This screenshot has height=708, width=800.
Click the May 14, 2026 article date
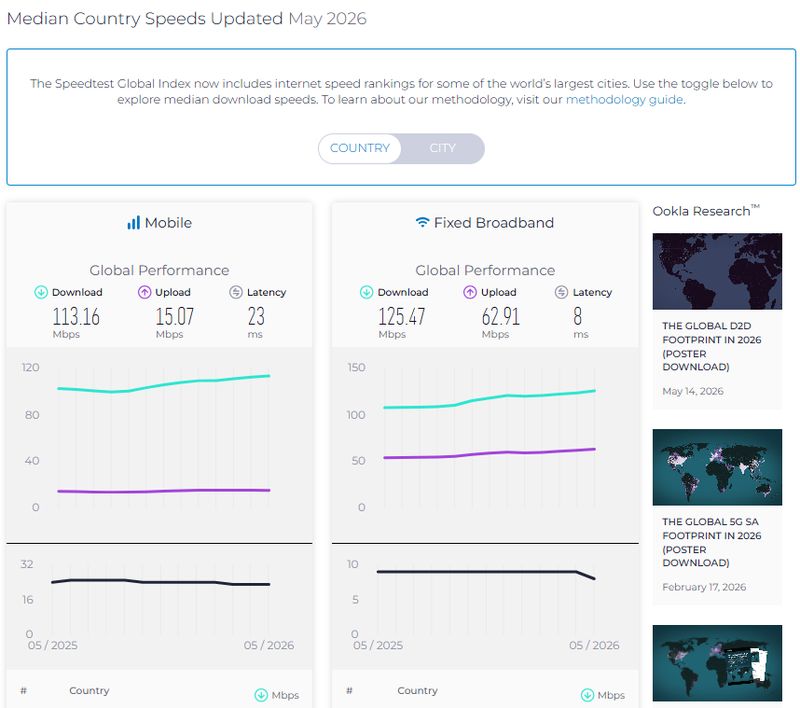click(x=693, y=391)
